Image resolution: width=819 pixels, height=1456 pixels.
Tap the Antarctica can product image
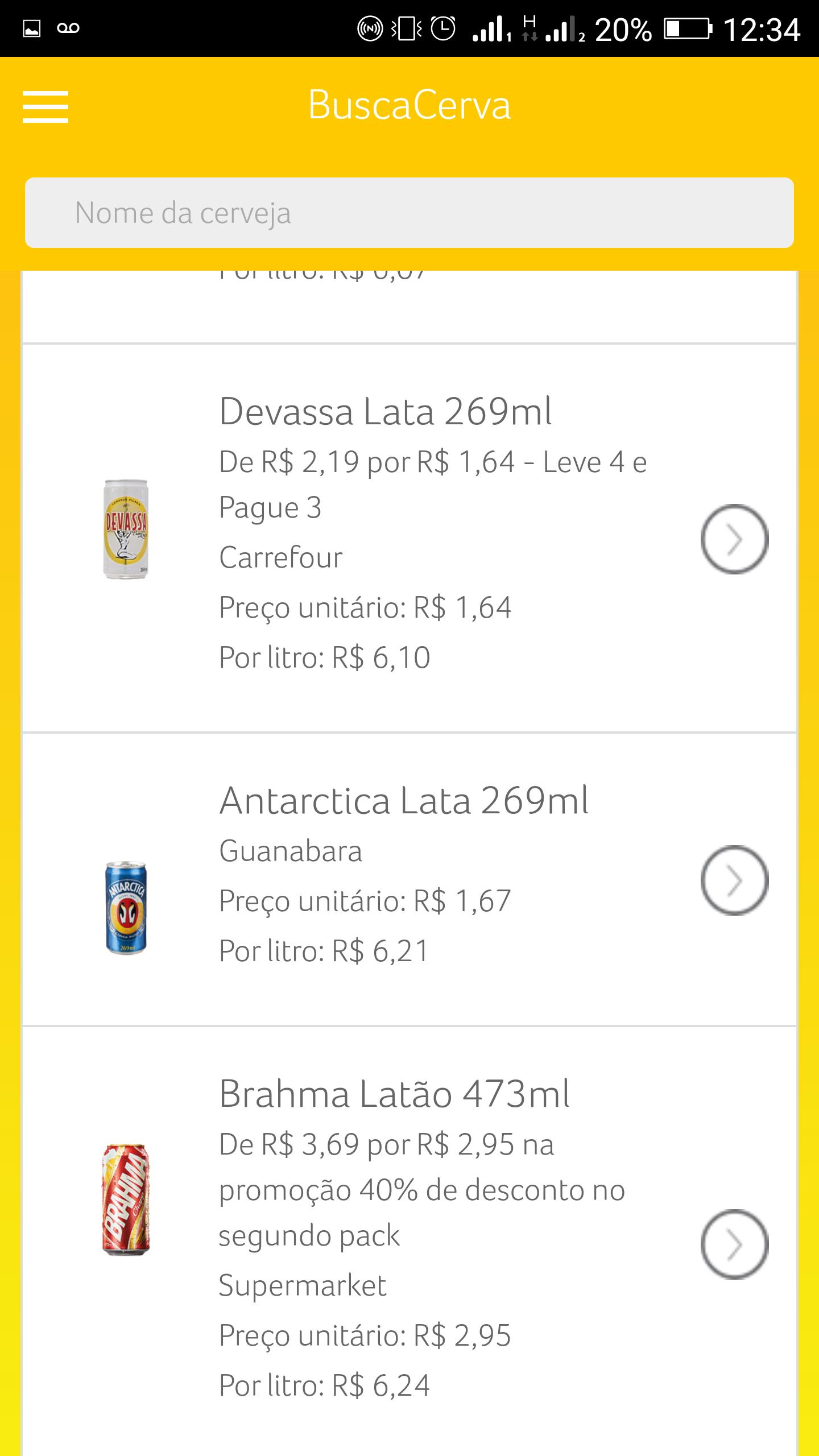click(126, 908)
